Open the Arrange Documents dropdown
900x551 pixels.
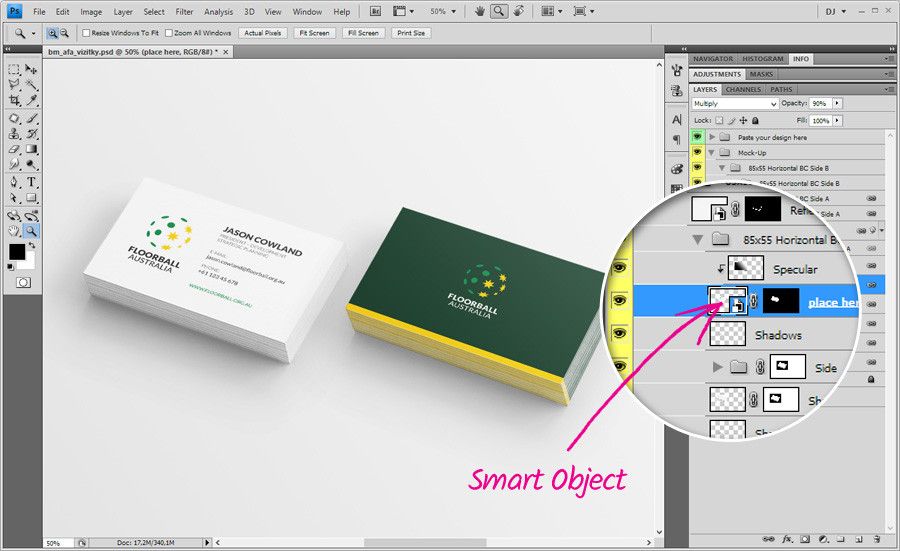coord(551,11)
